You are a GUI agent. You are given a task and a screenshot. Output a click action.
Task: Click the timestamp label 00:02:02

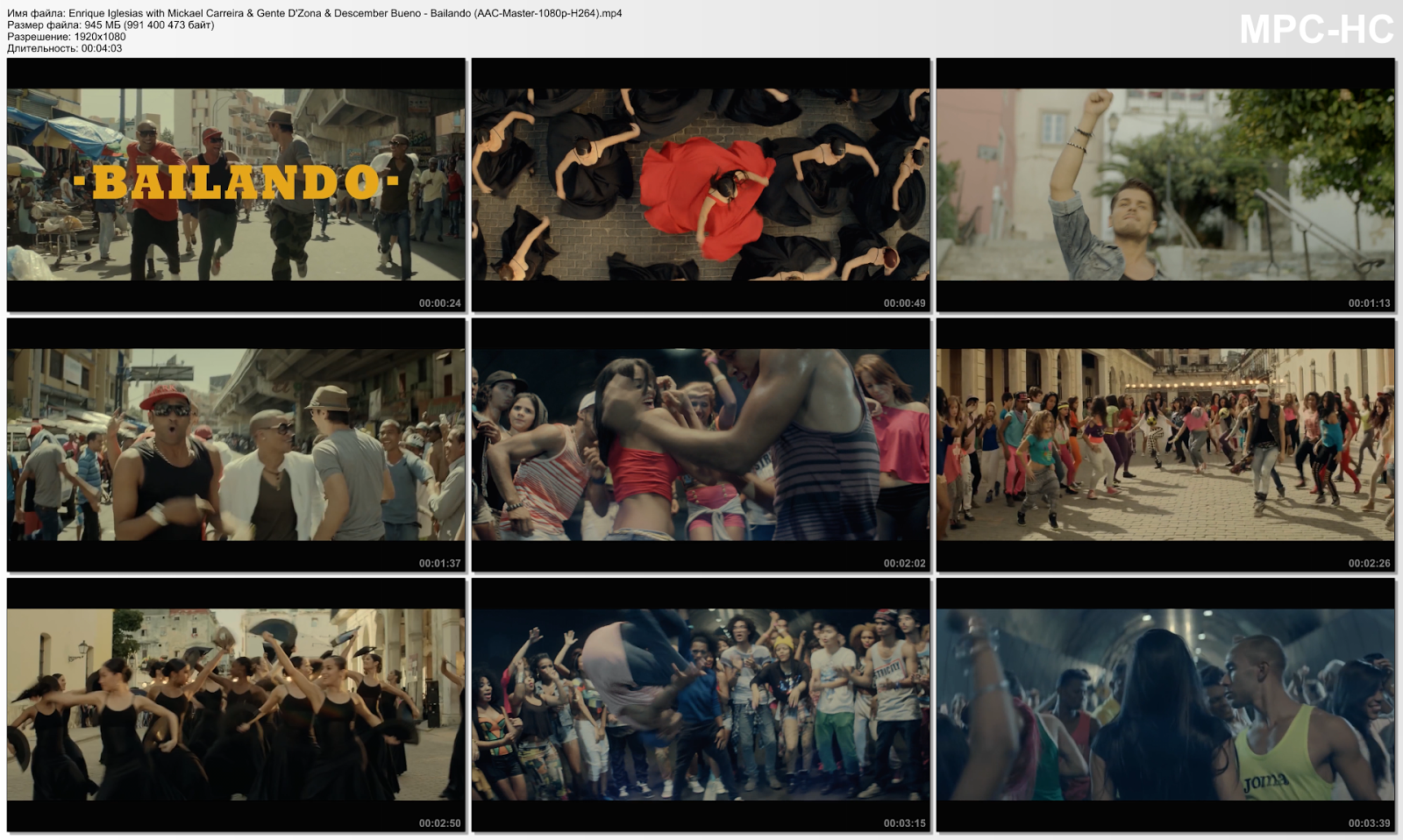click(x=904, y=563)
